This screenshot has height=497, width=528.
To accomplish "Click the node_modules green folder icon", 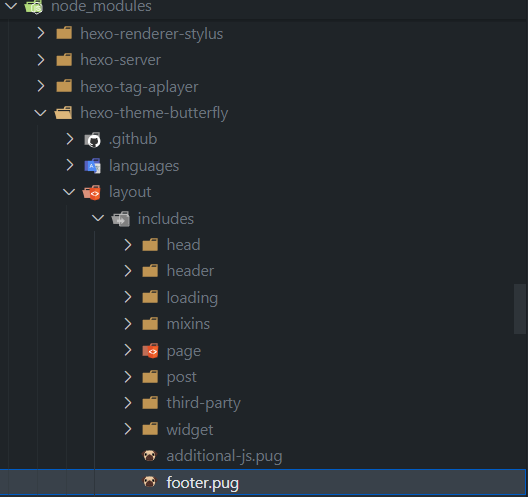I will point(34,6).
